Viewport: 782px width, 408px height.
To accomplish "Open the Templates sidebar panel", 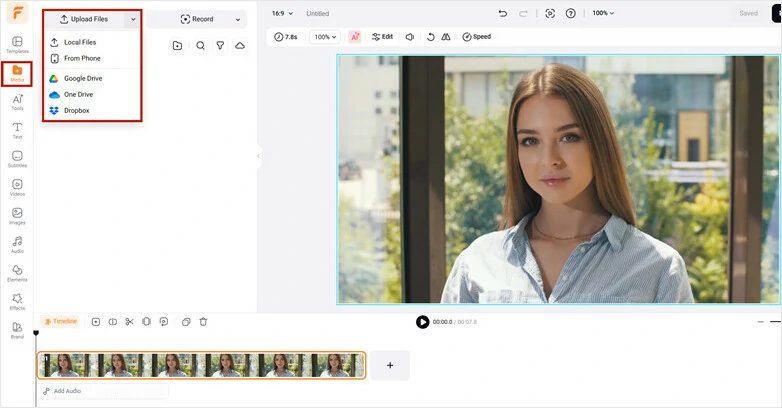I will tap(17, 45).
